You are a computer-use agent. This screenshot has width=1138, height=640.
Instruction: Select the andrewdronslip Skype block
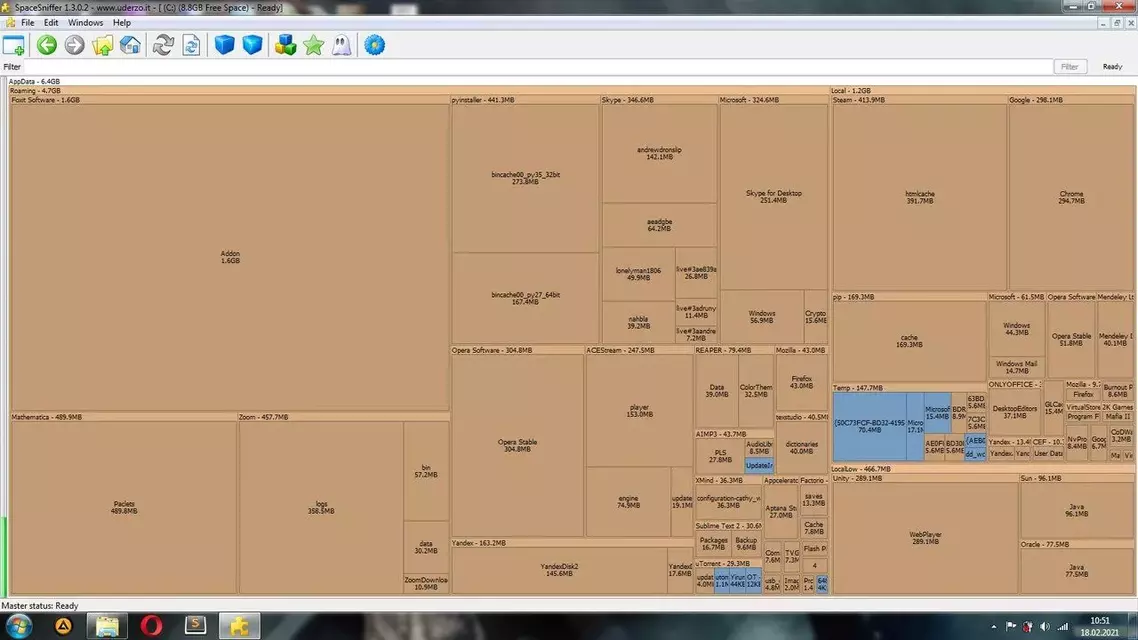pos(660,153)
